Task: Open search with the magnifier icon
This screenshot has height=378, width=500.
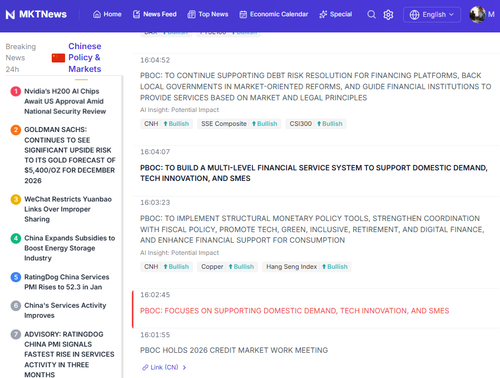Action: coord(371,15)
